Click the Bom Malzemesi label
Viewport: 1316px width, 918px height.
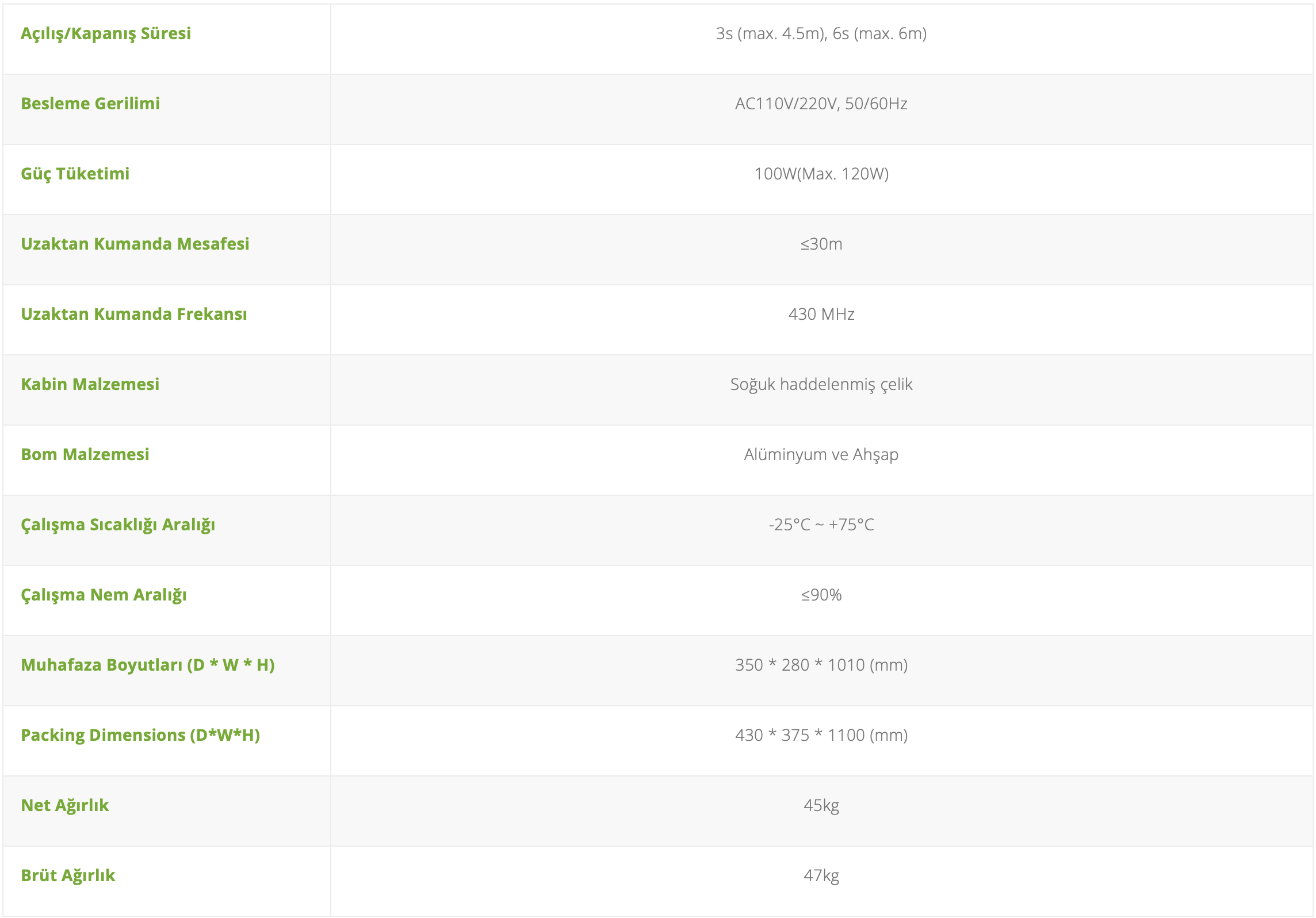[85, 454]
